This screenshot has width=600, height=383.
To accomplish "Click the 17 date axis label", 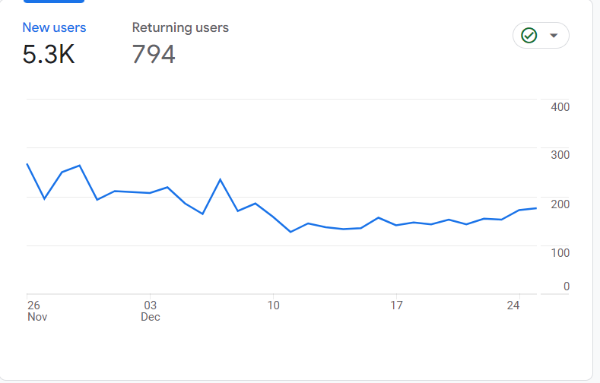I will point(396,305).
